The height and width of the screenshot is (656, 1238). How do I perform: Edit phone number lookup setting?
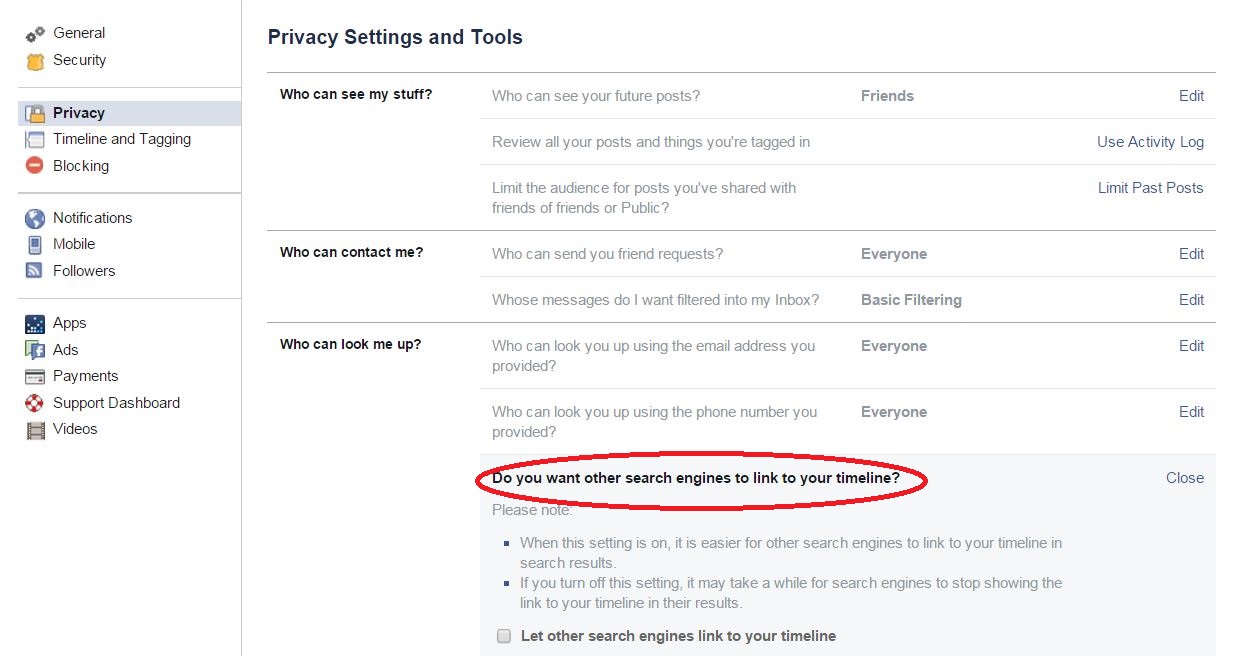tap(1191, 412)
